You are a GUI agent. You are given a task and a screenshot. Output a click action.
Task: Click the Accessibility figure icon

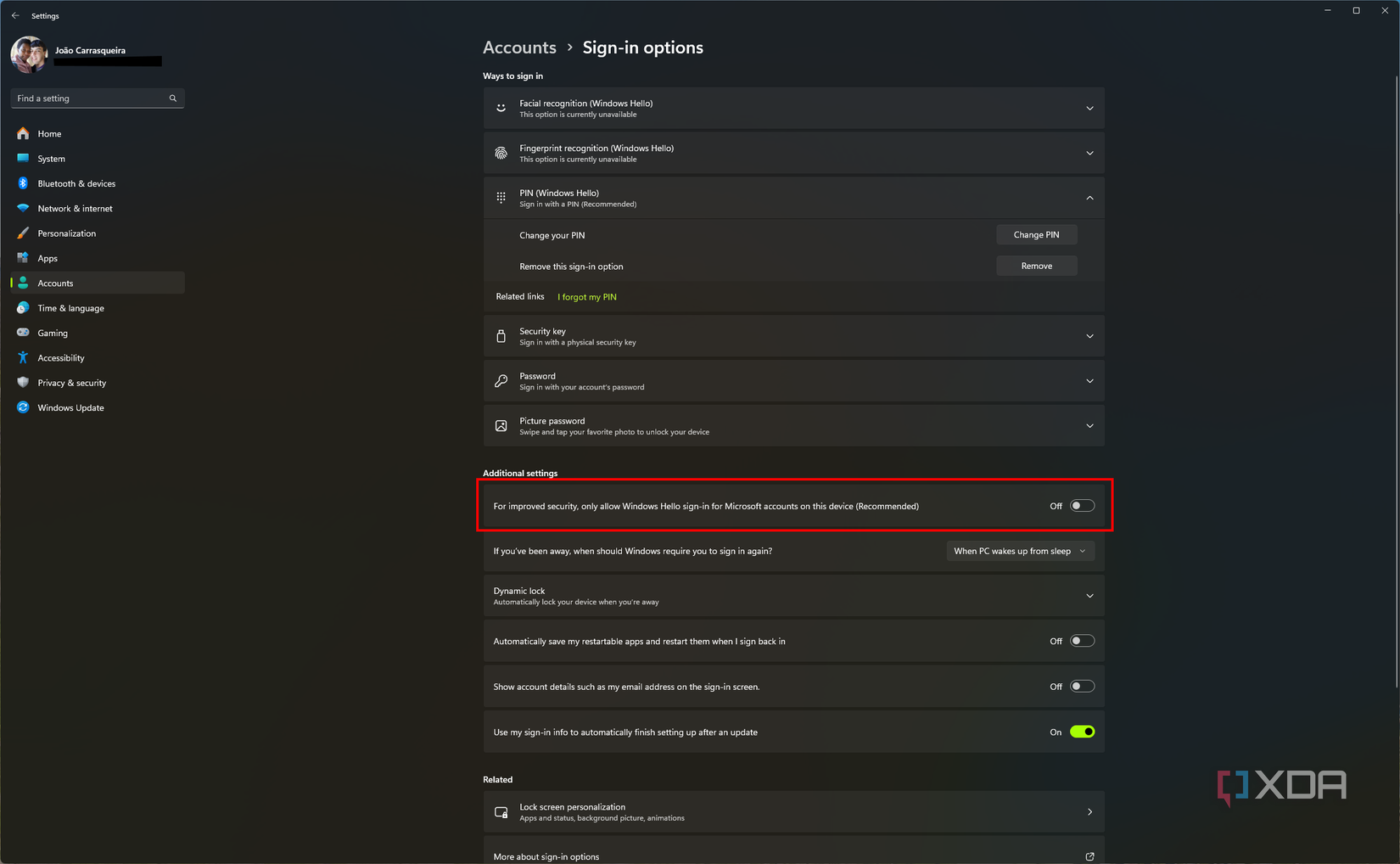pyautogui.click(x=23, y=357)
